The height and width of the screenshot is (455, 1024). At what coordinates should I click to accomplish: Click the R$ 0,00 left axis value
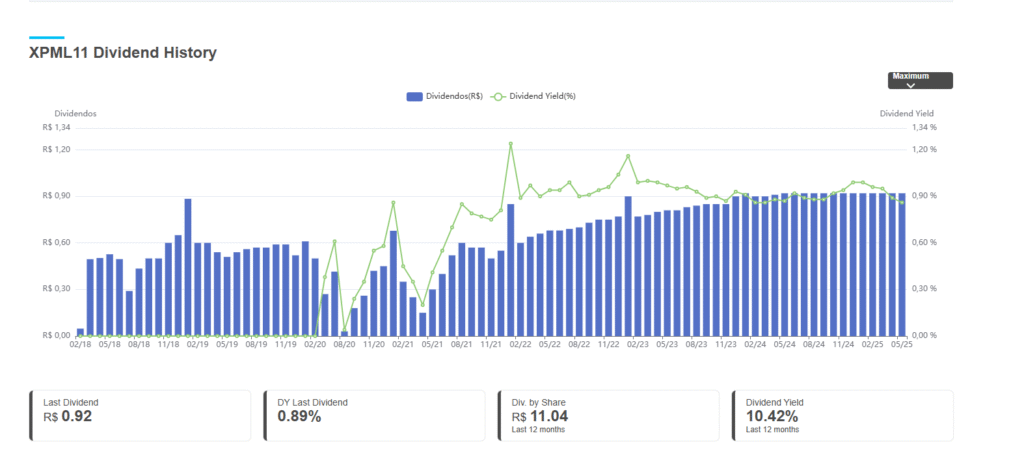coord(56,335)
